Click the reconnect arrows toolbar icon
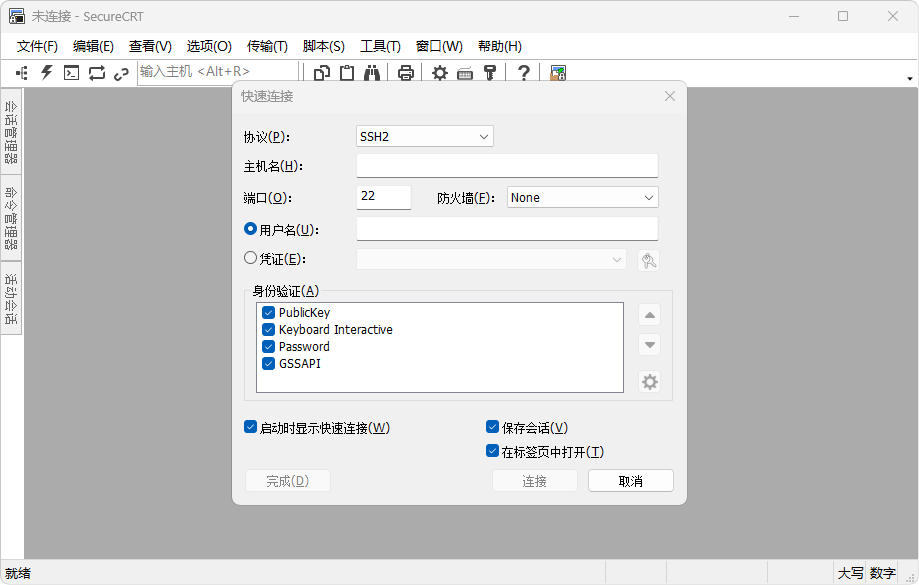 coord(96,72)
